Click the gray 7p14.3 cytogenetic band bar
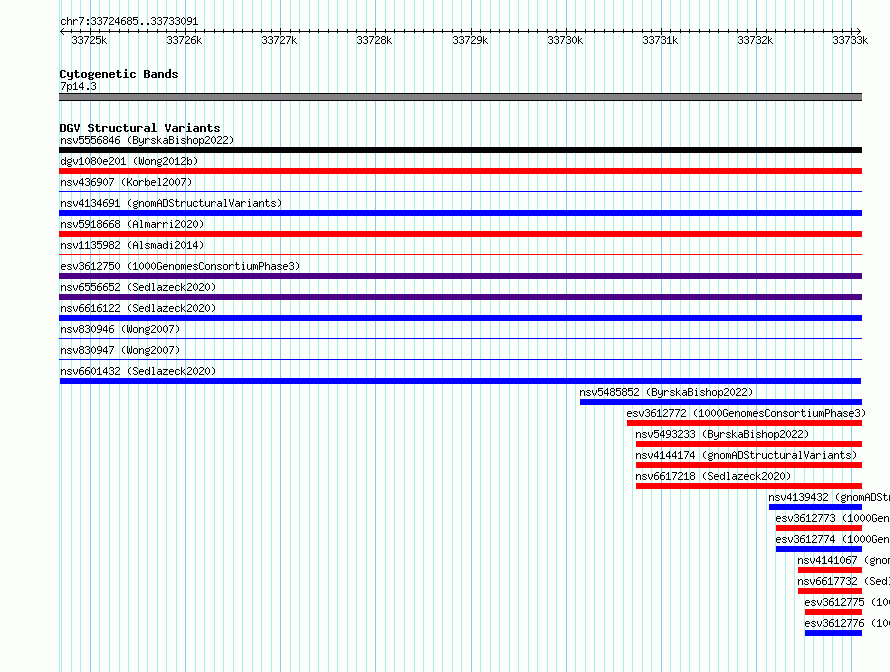 click(460, 97)
